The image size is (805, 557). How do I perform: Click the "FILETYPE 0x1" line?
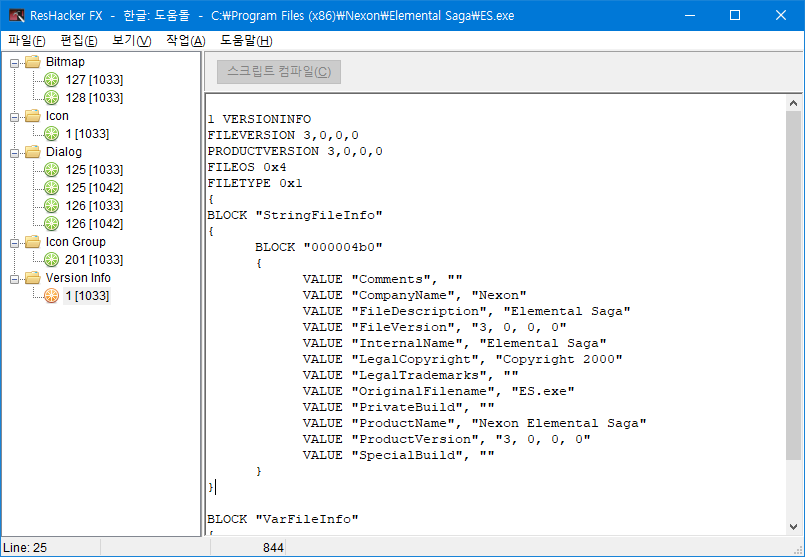coord(255,183)
